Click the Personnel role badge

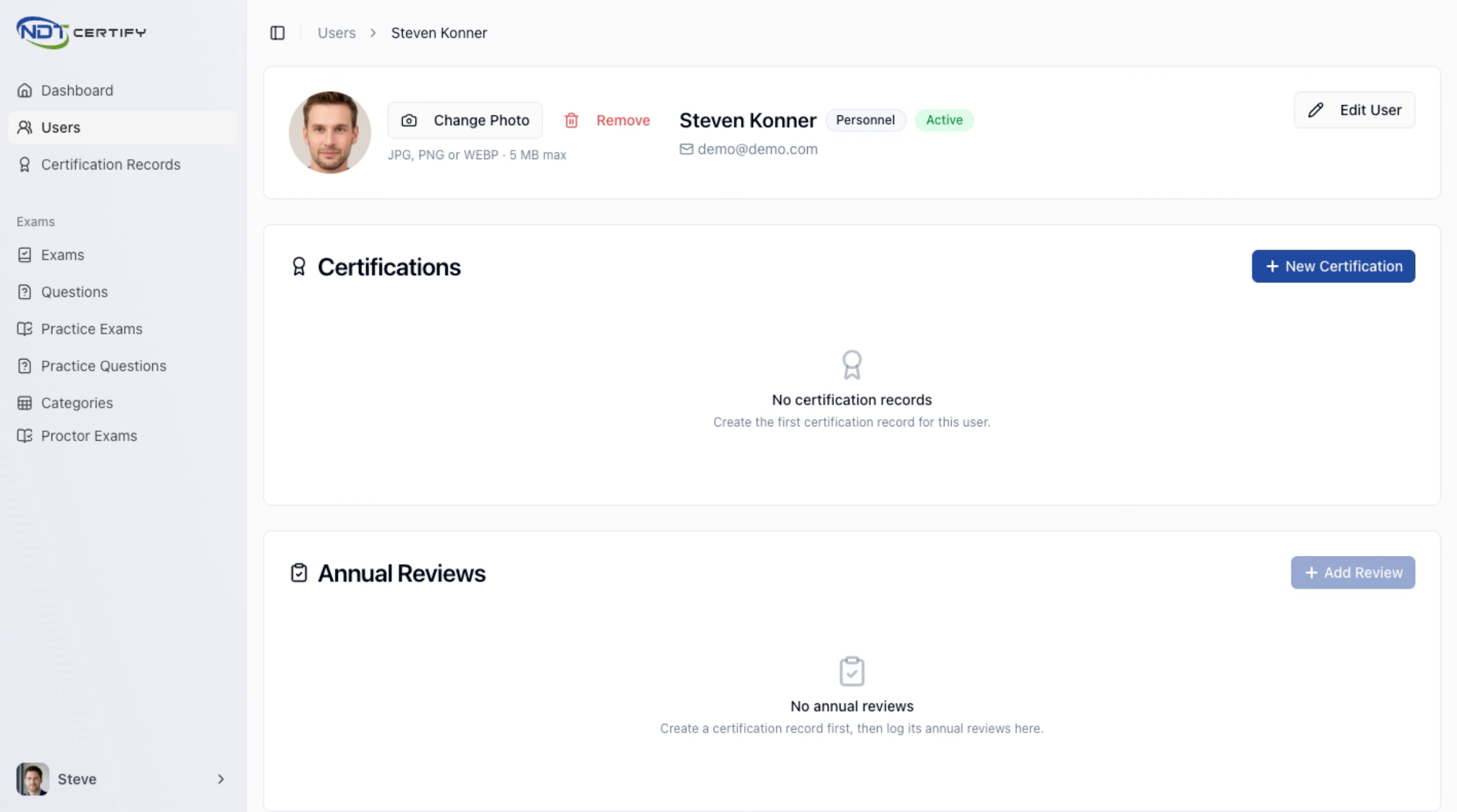pos(865,120)
